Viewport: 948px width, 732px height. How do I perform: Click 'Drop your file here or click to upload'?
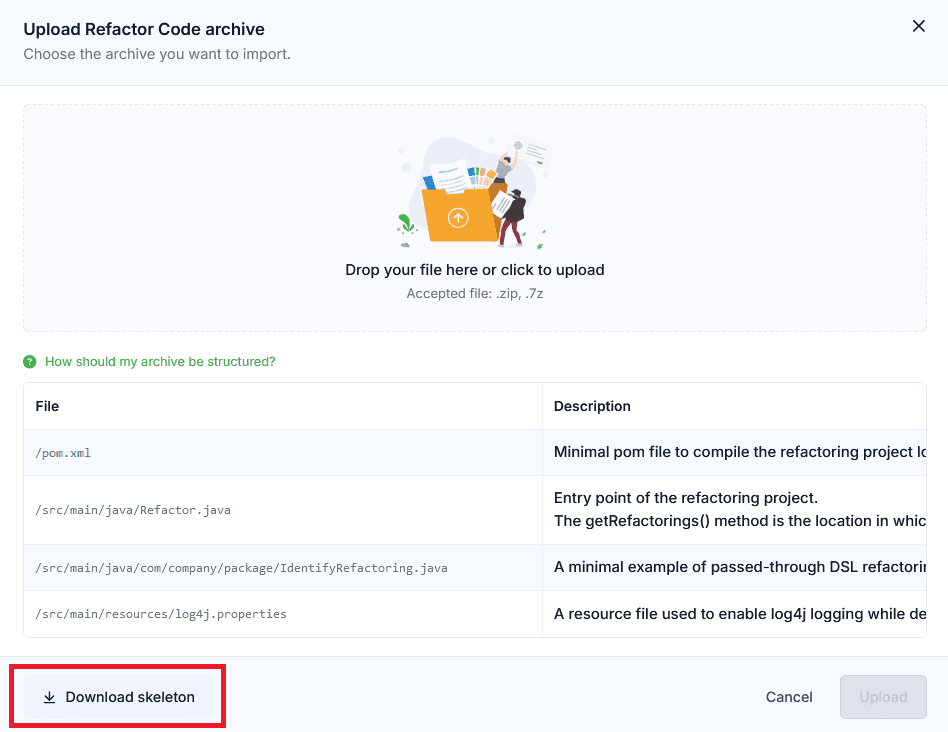coord(475,270)
